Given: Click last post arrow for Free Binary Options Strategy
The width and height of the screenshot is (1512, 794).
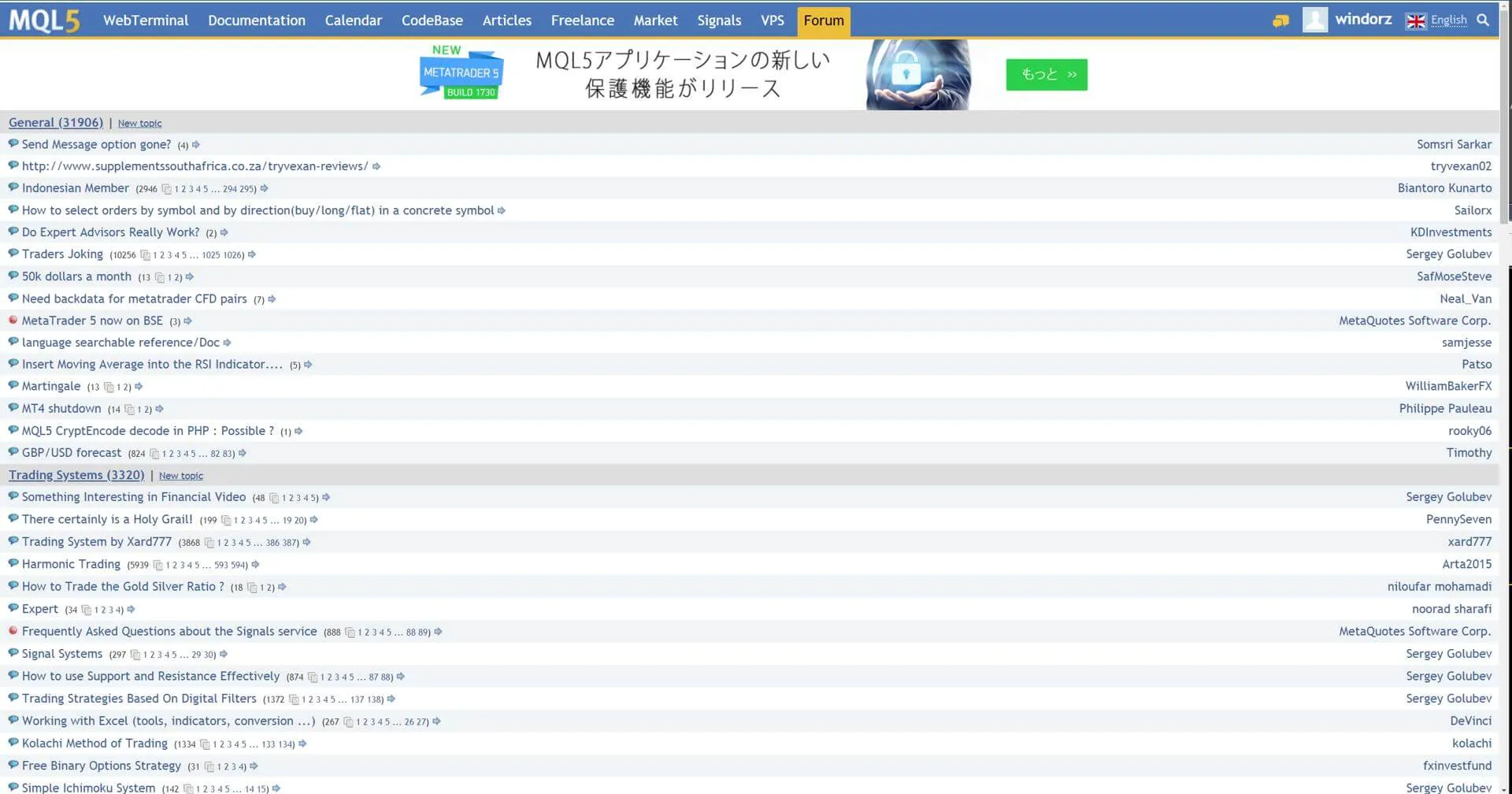Looking at the screenshot, I should click(x=254, y=766).
